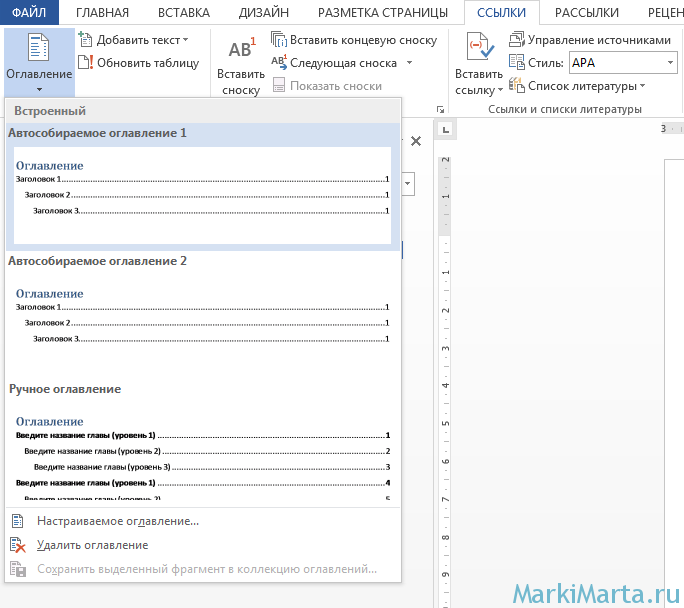This screenshot has width=684, height=608.
Task: Open the Оглавление dropdown arrow
Action: coord(39,89)
